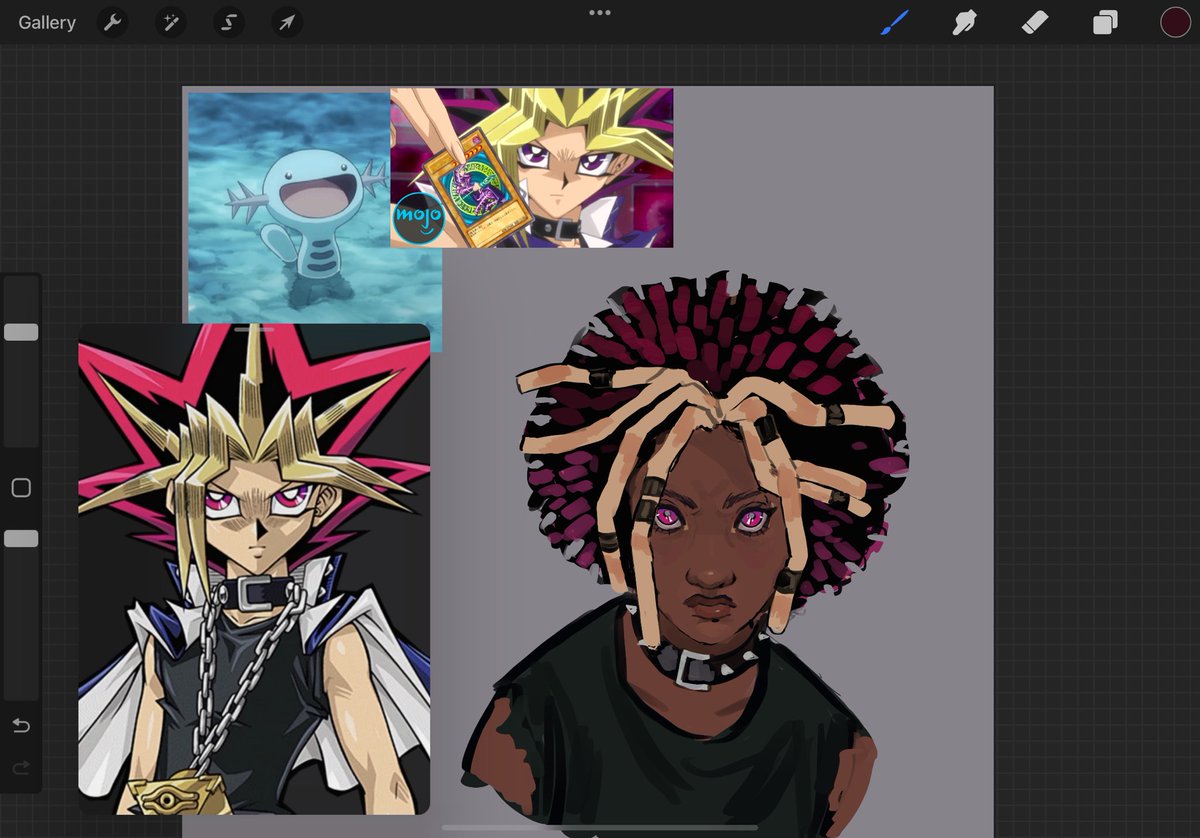Open the Layers panel
Image resolution: width=1200 pixels, height=838 pixels.
click(x=1105, y=22)
